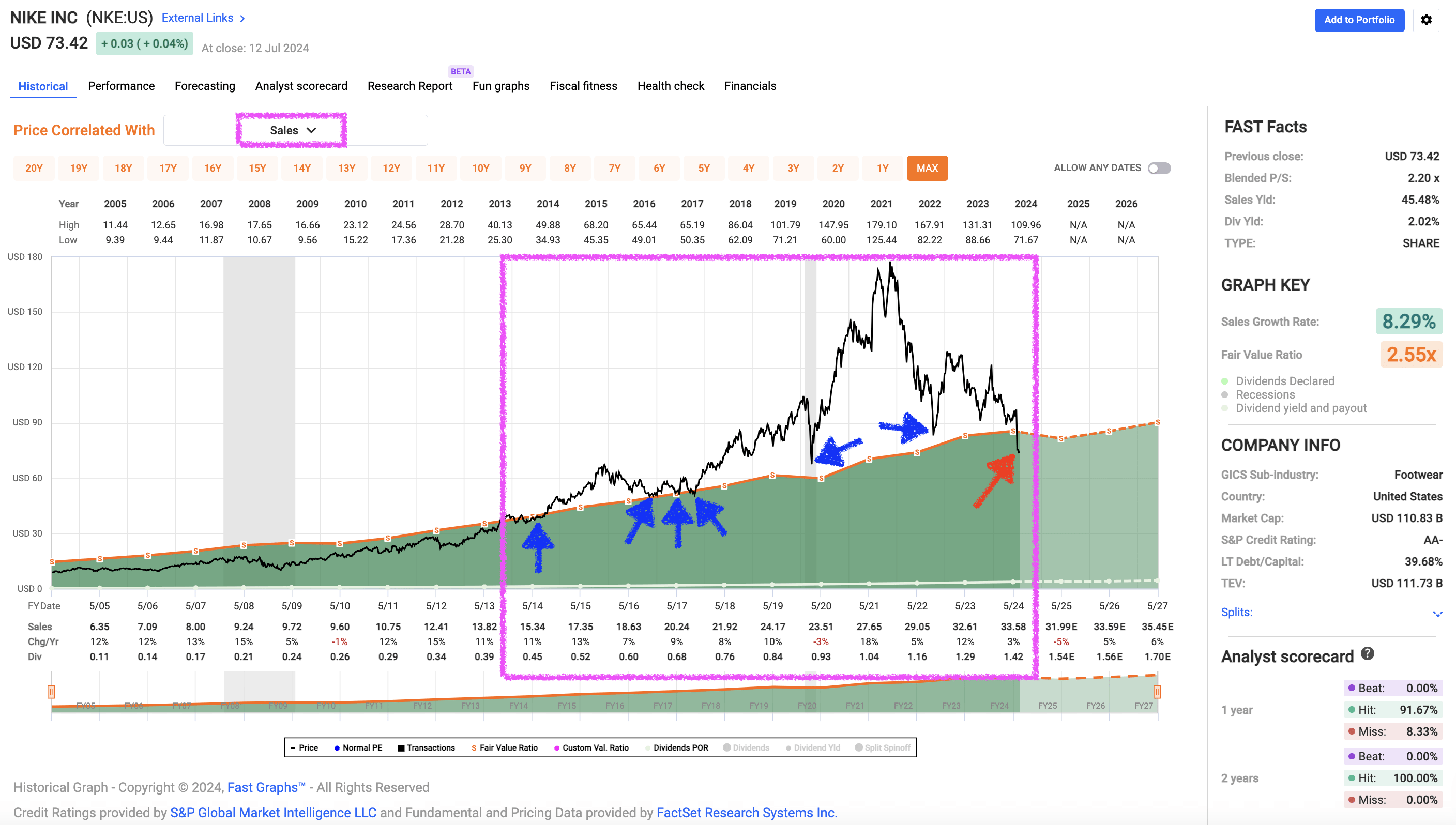1456x825 pixels.
Task: Open the FactSet Research Systems Inc. link
Action: [x=746, y=813]
